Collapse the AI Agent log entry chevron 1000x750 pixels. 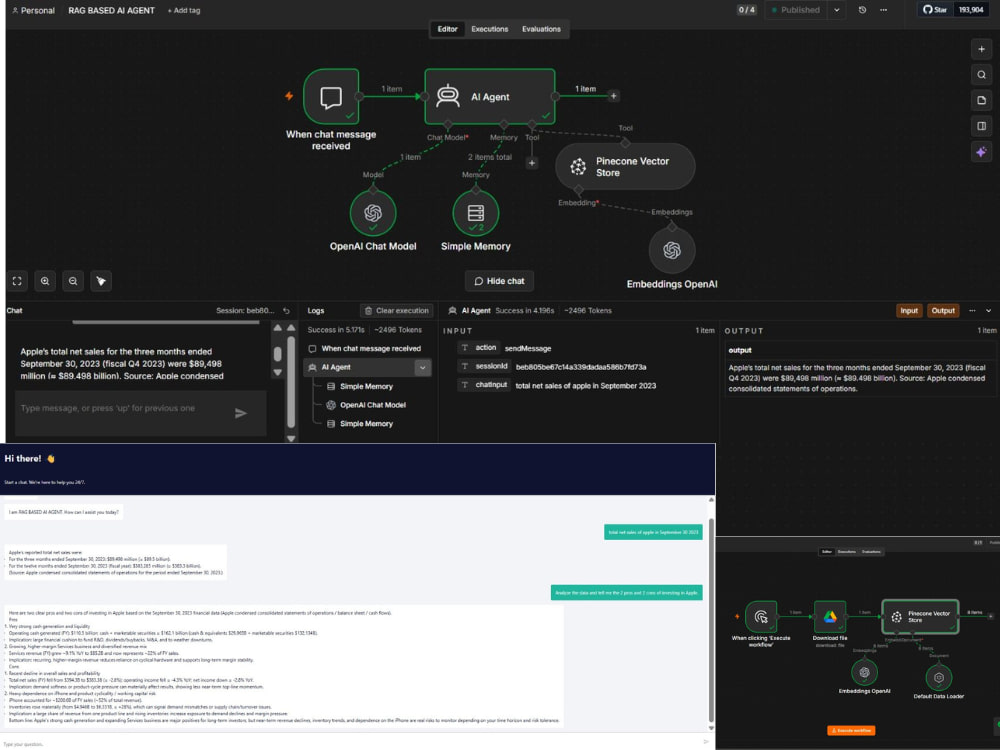pyautogui.click(x=422, y=368)
